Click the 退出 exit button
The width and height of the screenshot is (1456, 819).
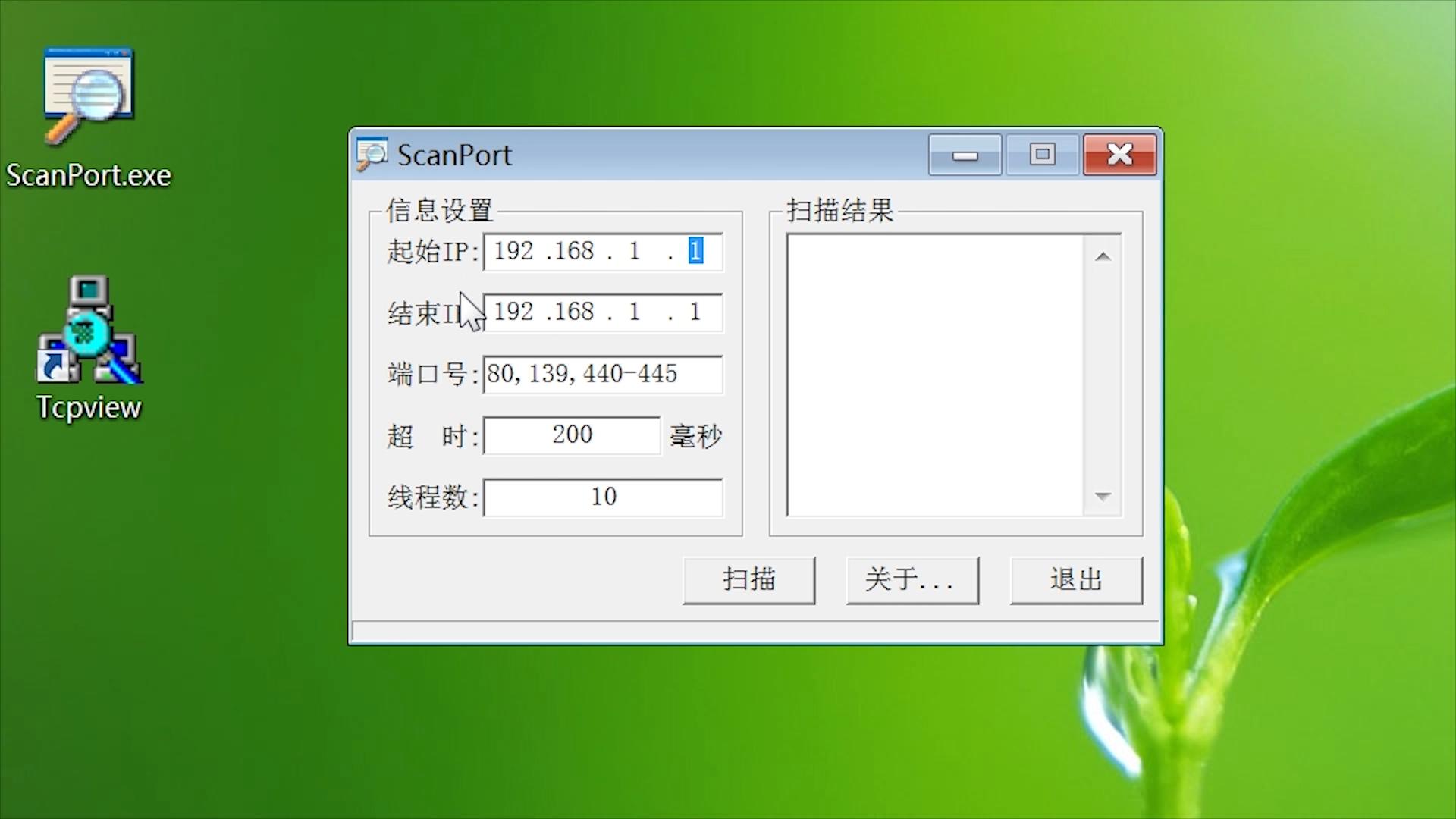point(1076,580)
